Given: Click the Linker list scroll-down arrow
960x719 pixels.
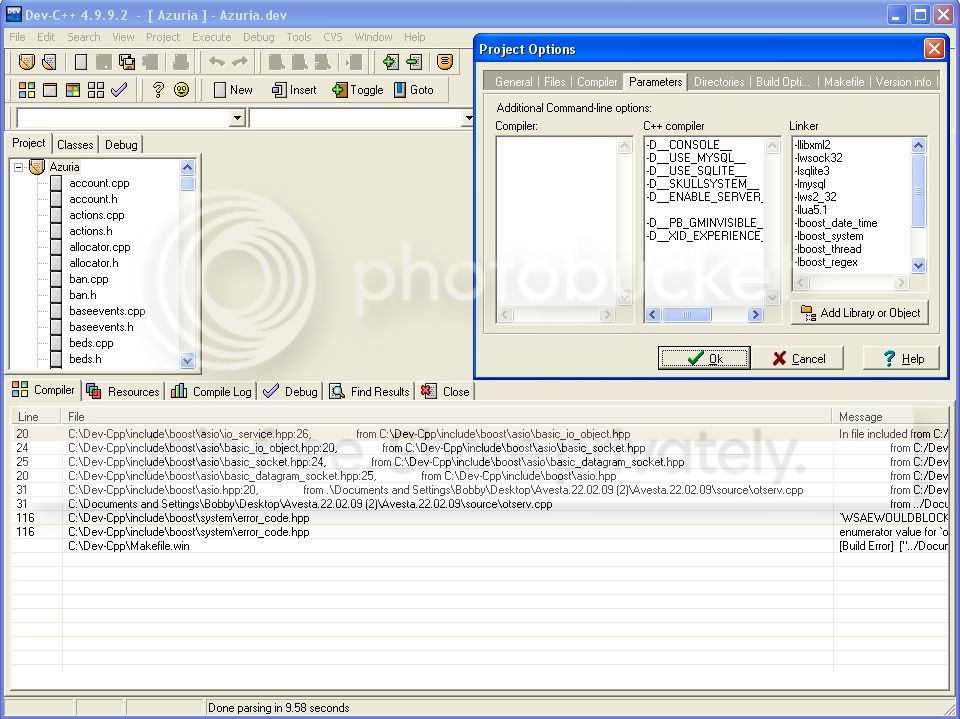Looking at the screenshot, I should [x=918, y=265].
